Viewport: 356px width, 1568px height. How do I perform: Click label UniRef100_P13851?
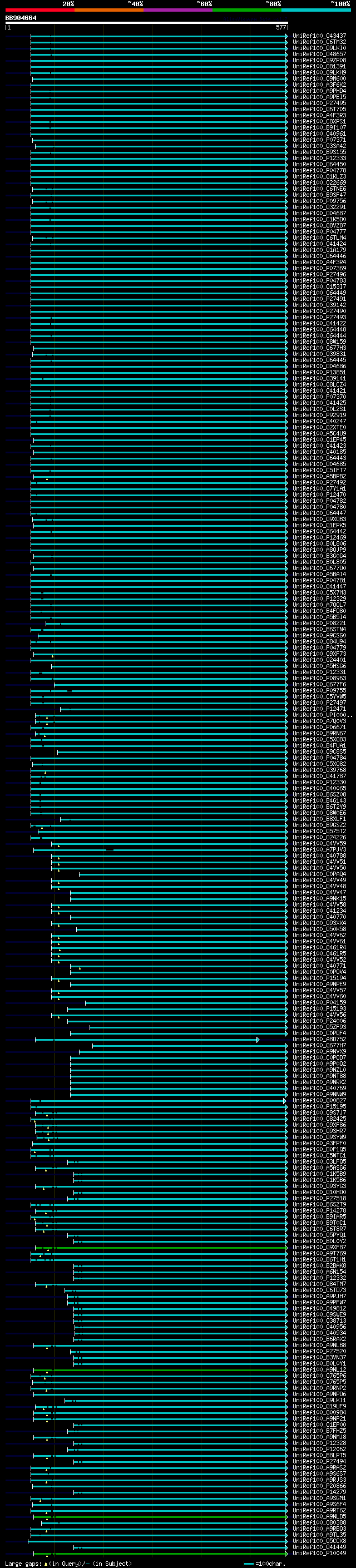click(319, 373)
